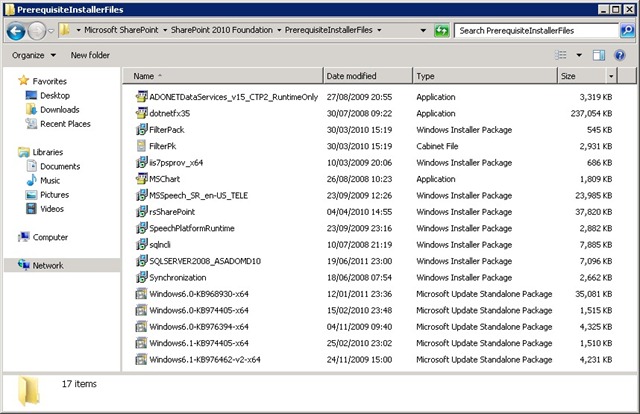The height and width of the screenshot is (414, 640).
Task: Sort files by Type column header
Action: (x=426, y=76)
